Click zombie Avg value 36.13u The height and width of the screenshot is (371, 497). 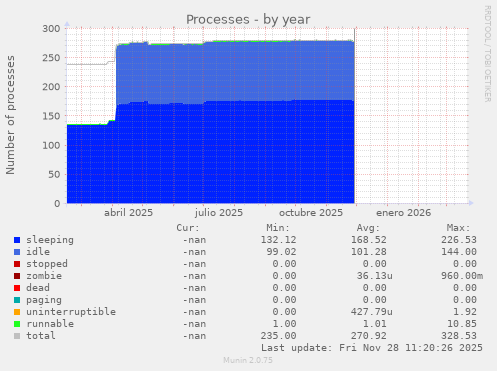[375, 276]
